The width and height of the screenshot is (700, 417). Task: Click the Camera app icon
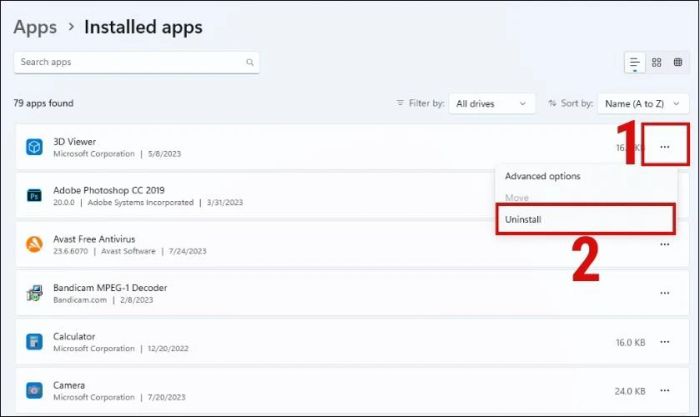[x=34, y=390]
